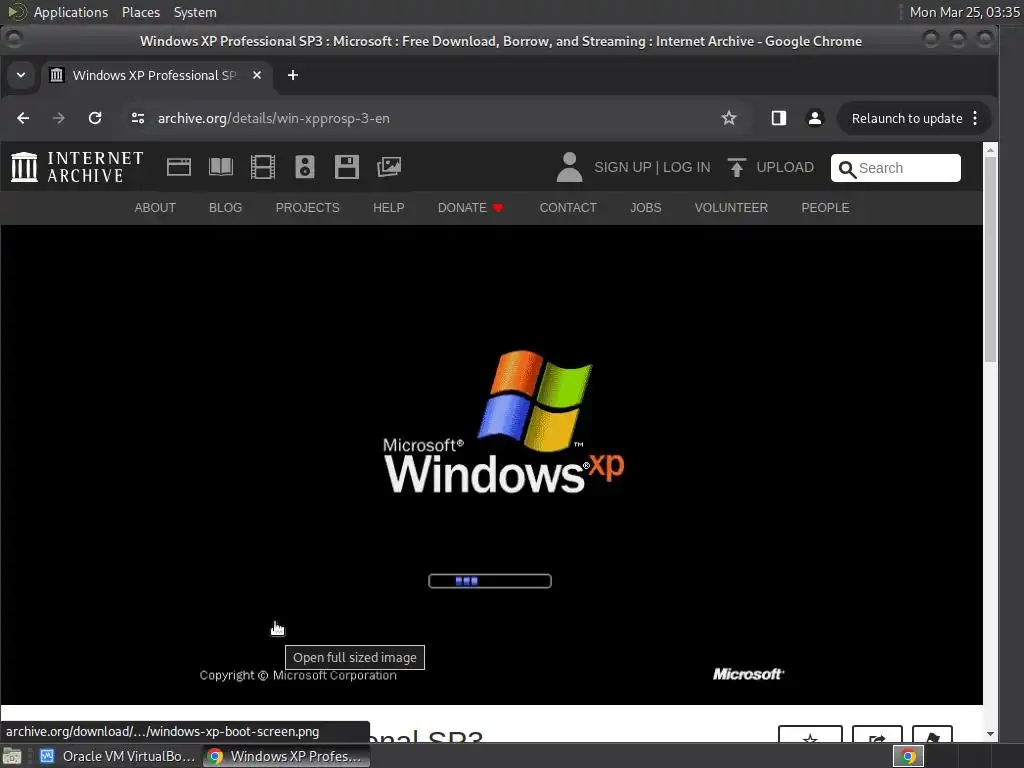Open the Software floppy disk icon
This screenshot has width=1024, height=768.
[347, 167]
